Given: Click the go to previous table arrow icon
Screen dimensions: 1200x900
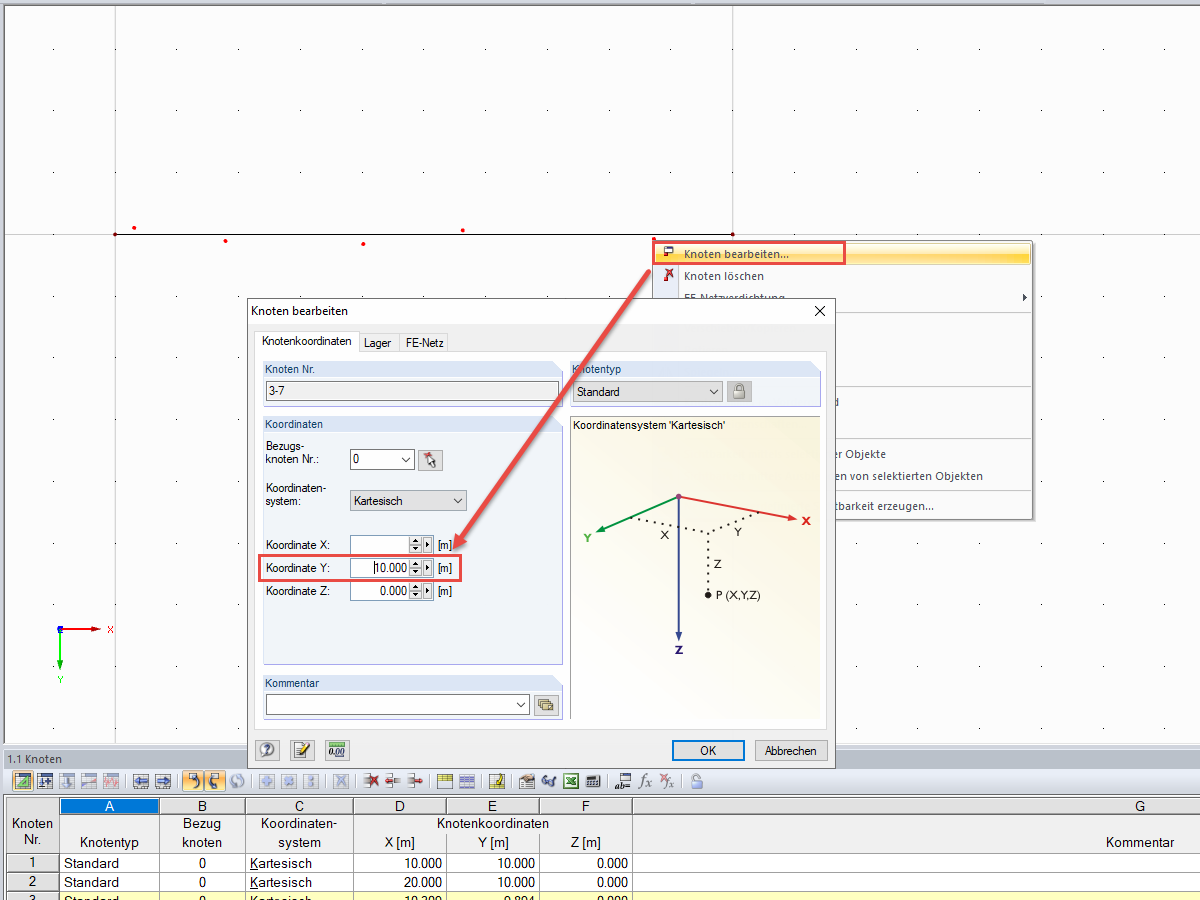Looking at the screenshot, I should pos(140,781).
